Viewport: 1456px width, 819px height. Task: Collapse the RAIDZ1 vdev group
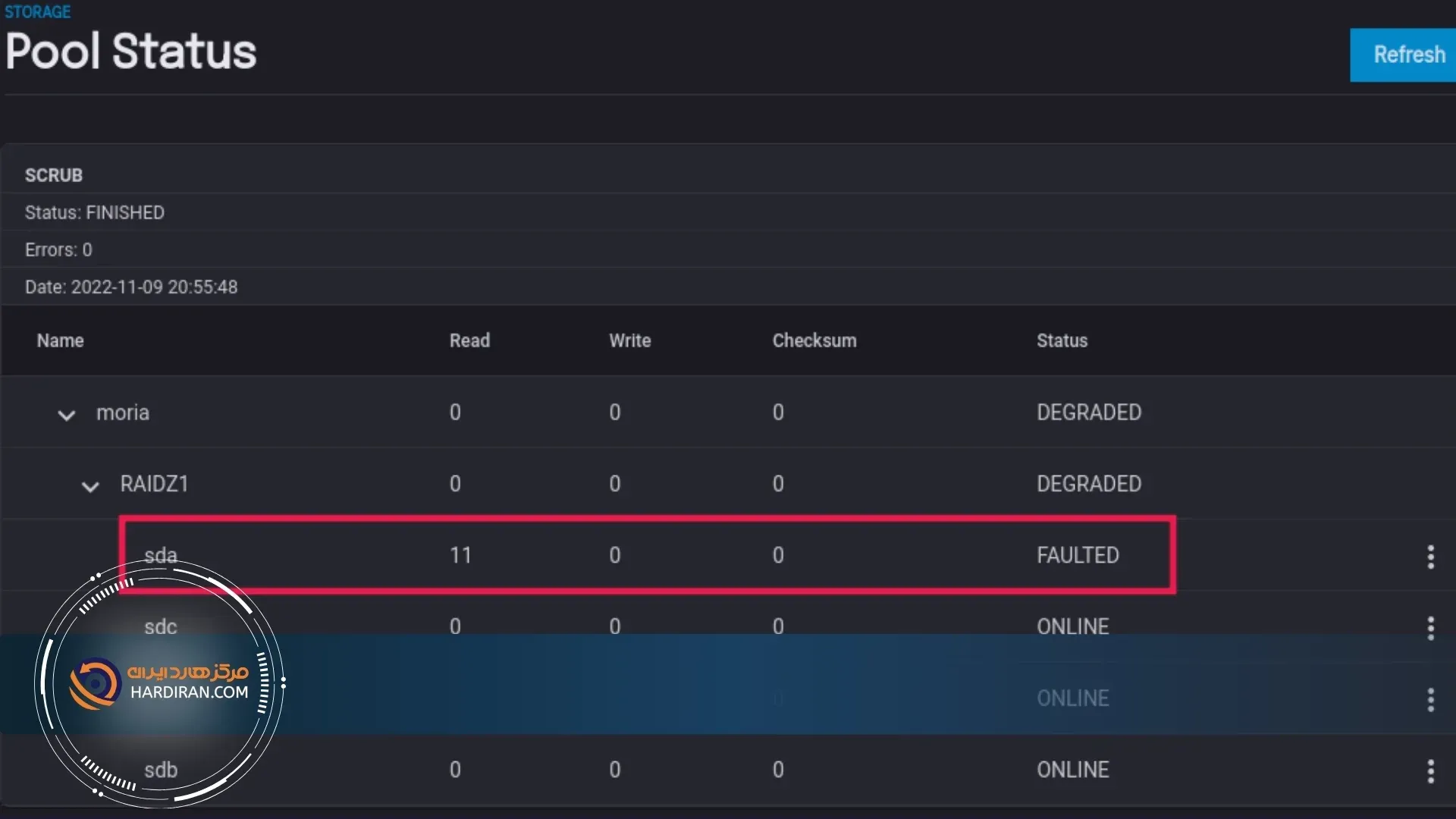pos(90,486)
